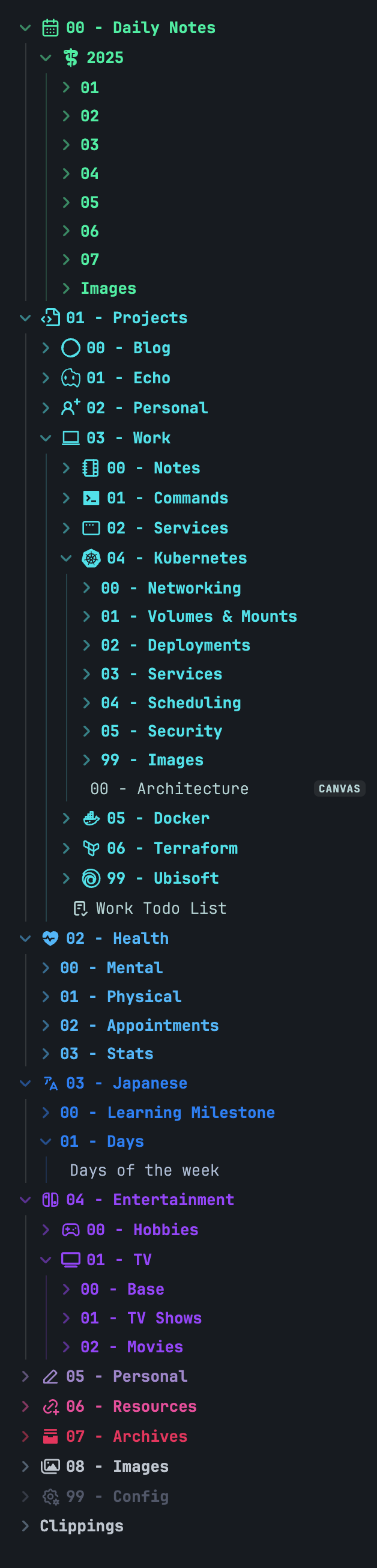Collapse the 2025 daily notes folder
377x1568 pixels.
(x=46, y=58)
